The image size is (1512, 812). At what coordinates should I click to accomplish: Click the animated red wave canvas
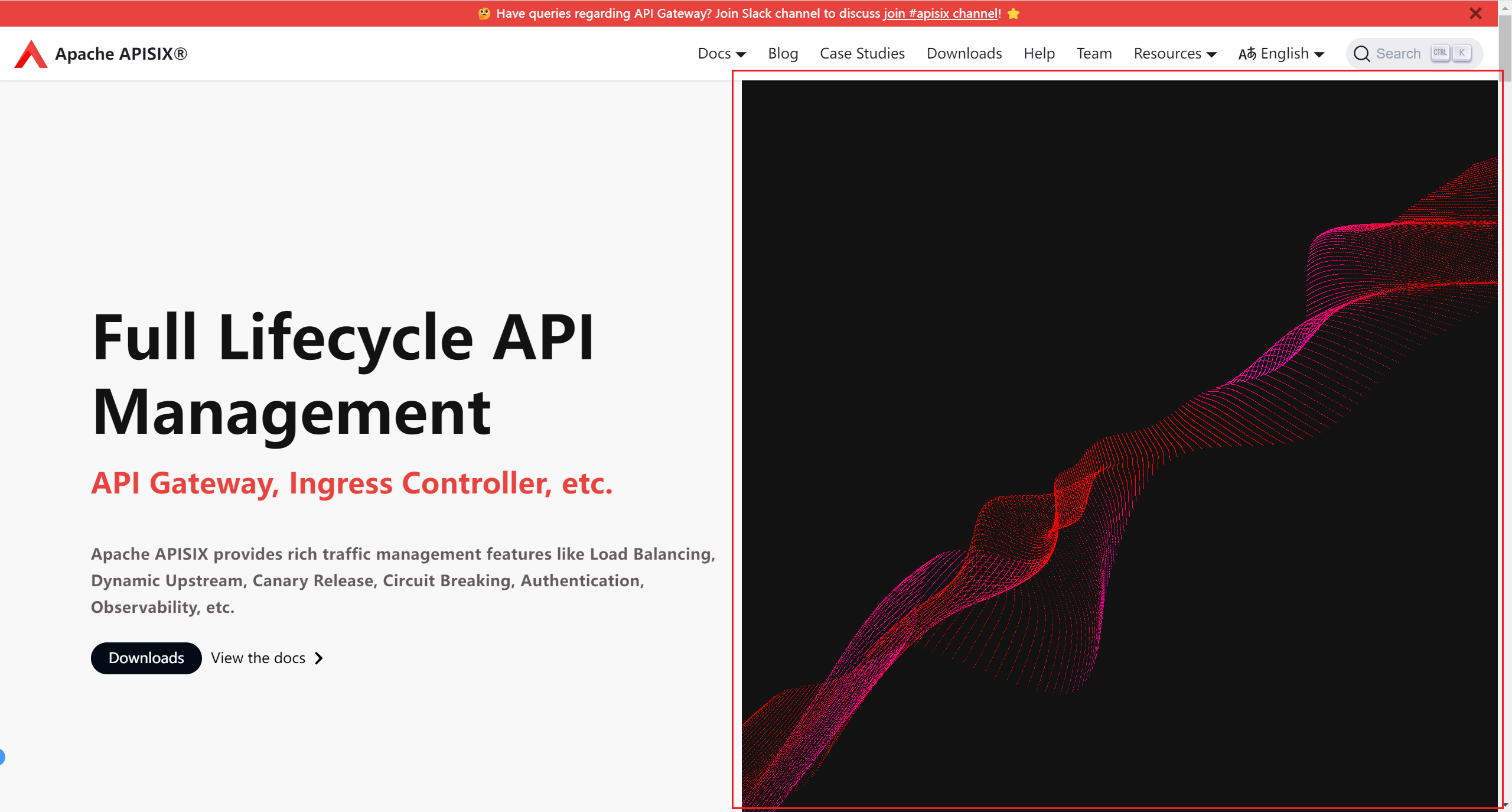click(x=1119, y=443)
